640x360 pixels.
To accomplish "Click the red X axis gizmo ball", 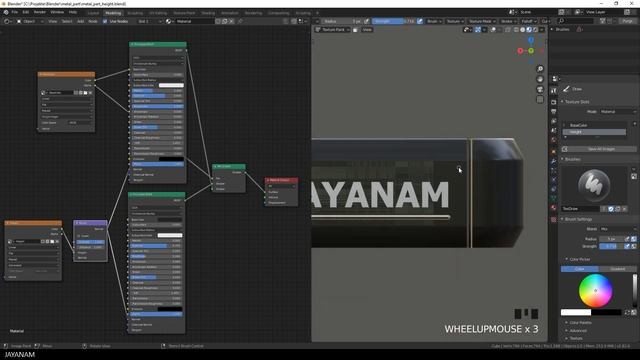I will (520, 51).
